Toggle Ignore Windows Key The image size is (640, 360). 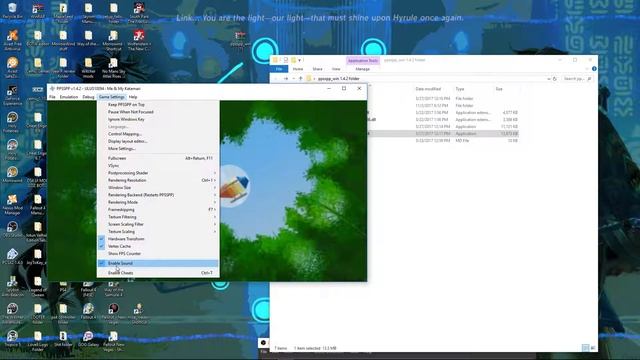[x=158, y=119]
